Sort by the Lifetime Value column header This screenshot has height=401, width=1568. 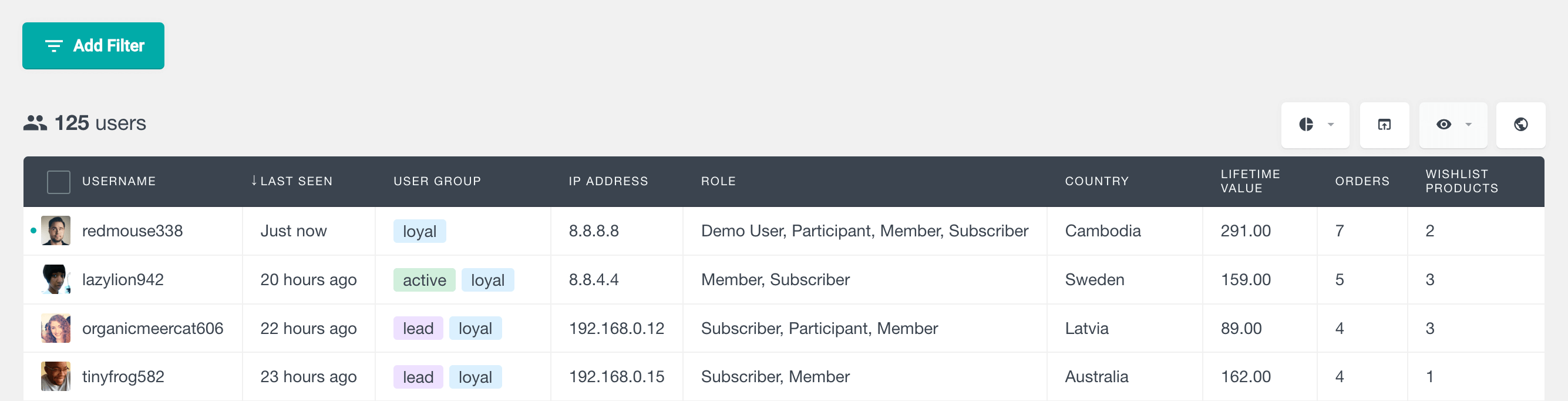(x=1250, y=181)
